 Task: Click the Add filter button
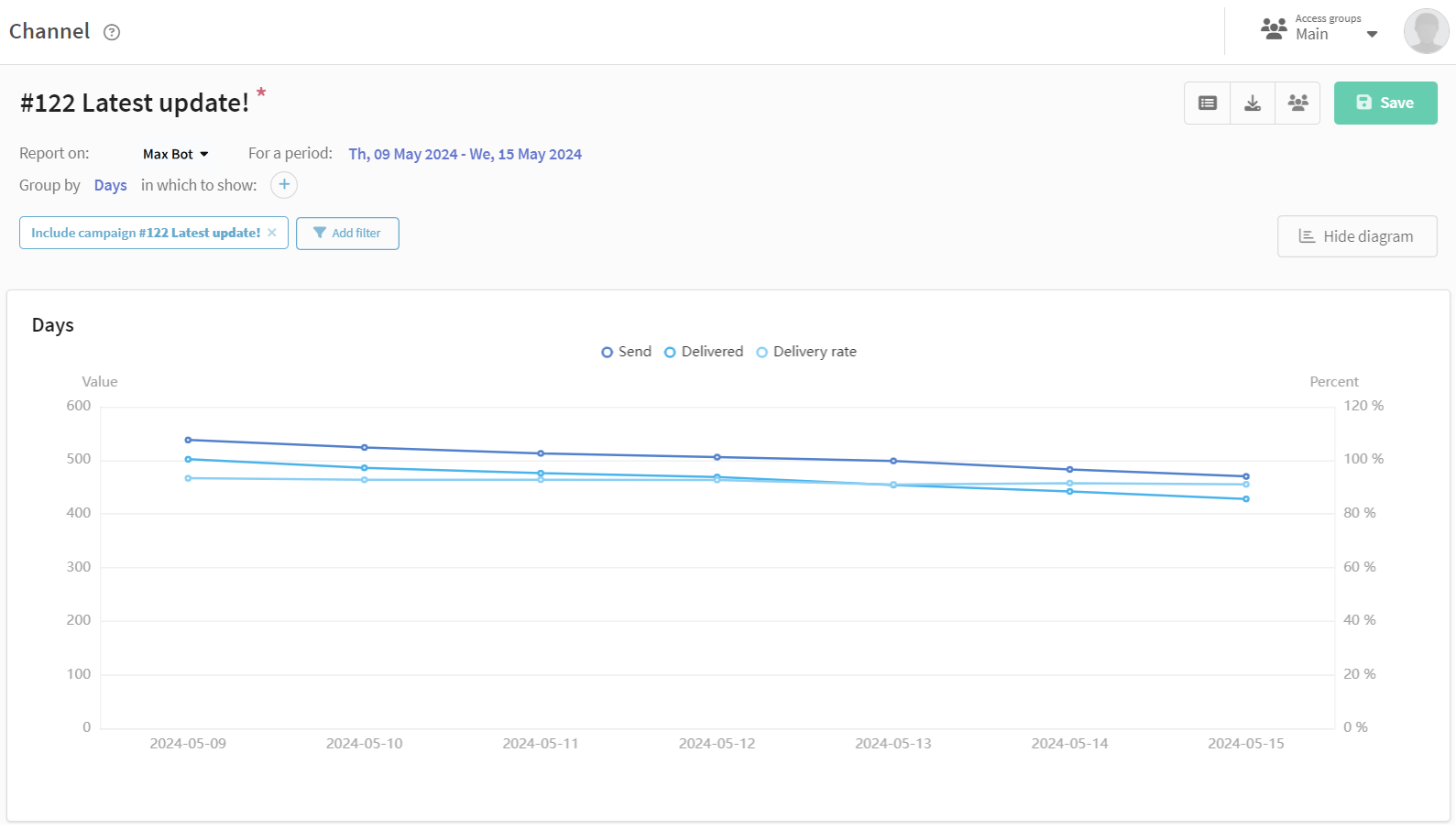click(x=347, y=234)
